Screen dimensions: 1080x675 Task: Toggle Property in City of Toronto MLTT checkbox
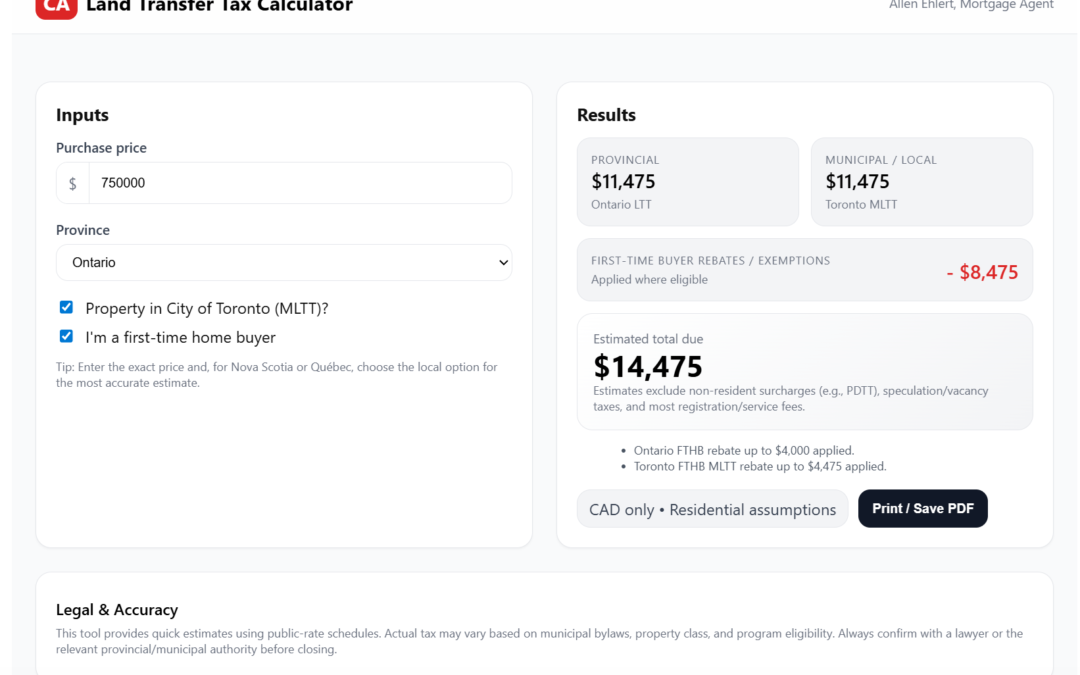66,307
